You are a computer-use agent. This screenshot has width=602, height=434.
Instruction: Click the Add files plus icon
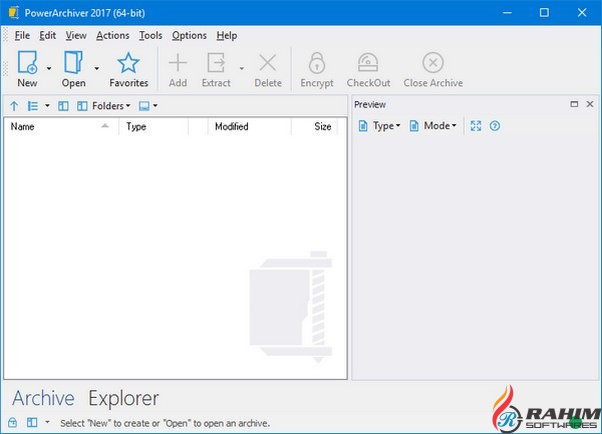[178, 63]
